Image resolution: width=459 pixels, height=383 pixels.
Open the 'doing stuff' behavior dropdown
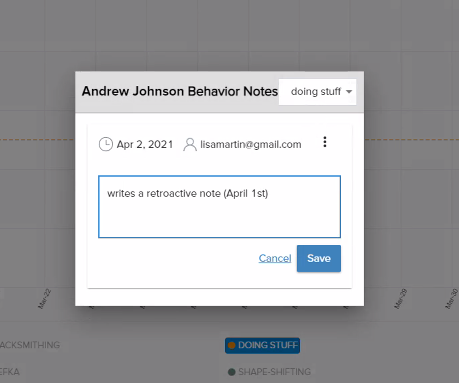point(317,92)
